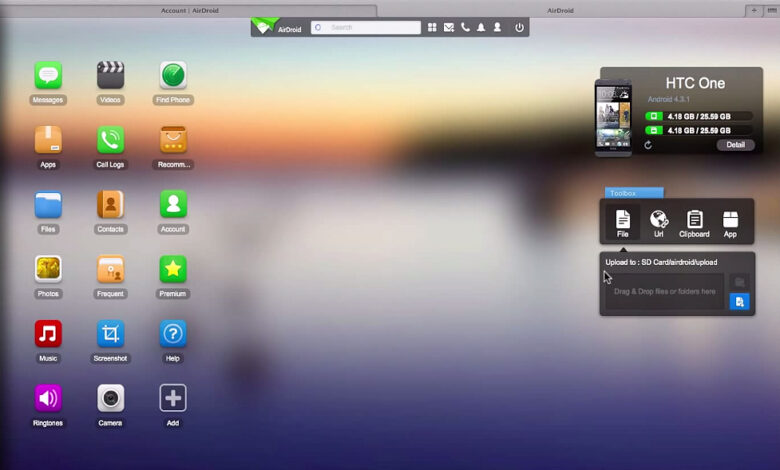Click the user profile icon in toolbar

(x=497, y=27)
